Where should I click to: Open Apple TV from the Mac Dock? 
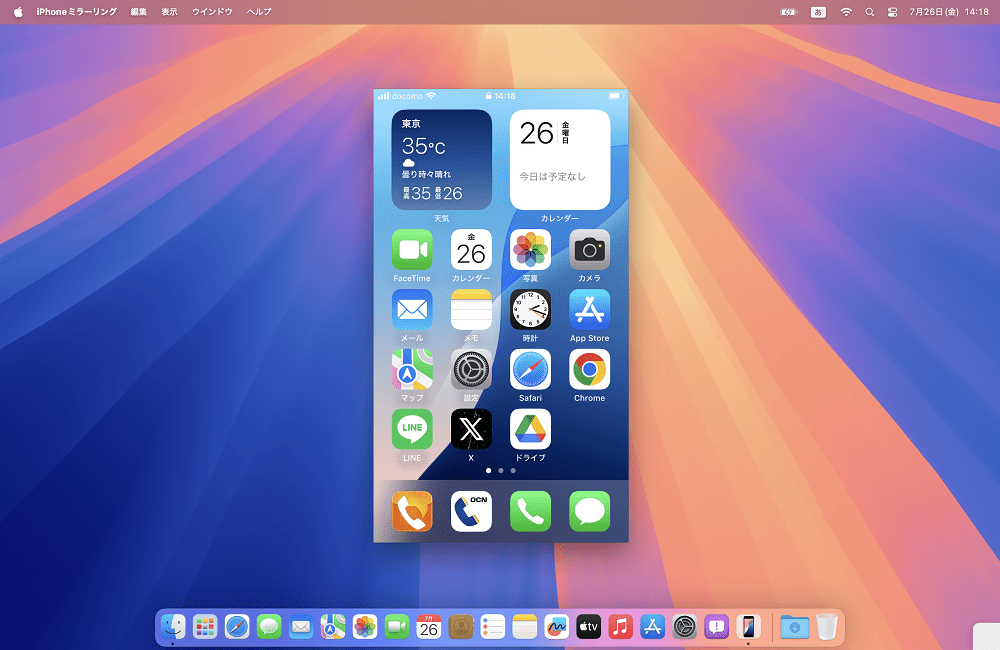(589, 627)
